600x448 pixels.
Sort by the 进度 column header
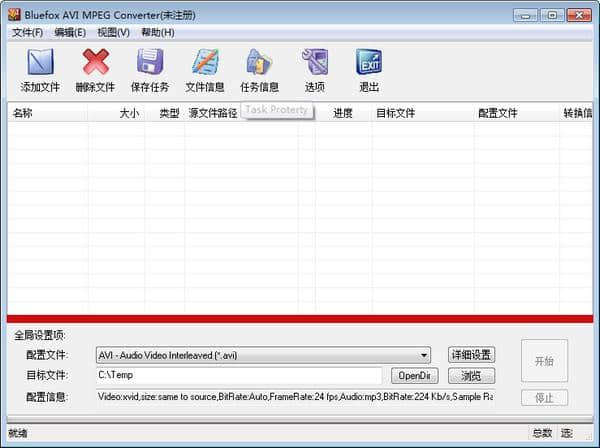tap(343, 113)
